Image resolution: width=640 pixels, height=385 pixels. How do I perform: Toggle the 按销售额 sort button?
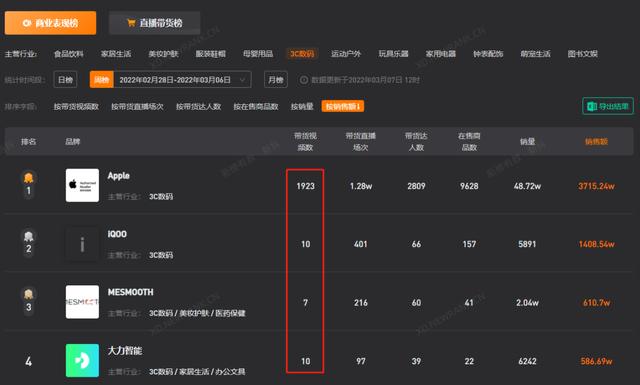343,107
